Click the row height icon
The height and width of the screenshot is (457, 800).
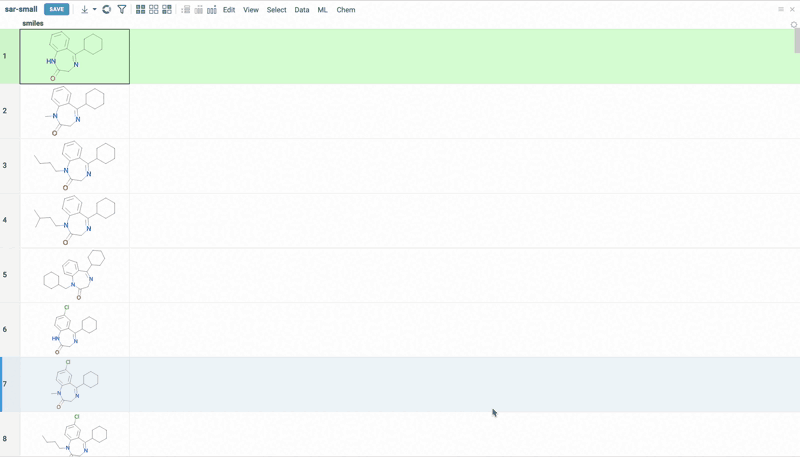pyautogui.click(x=185, y=10)
